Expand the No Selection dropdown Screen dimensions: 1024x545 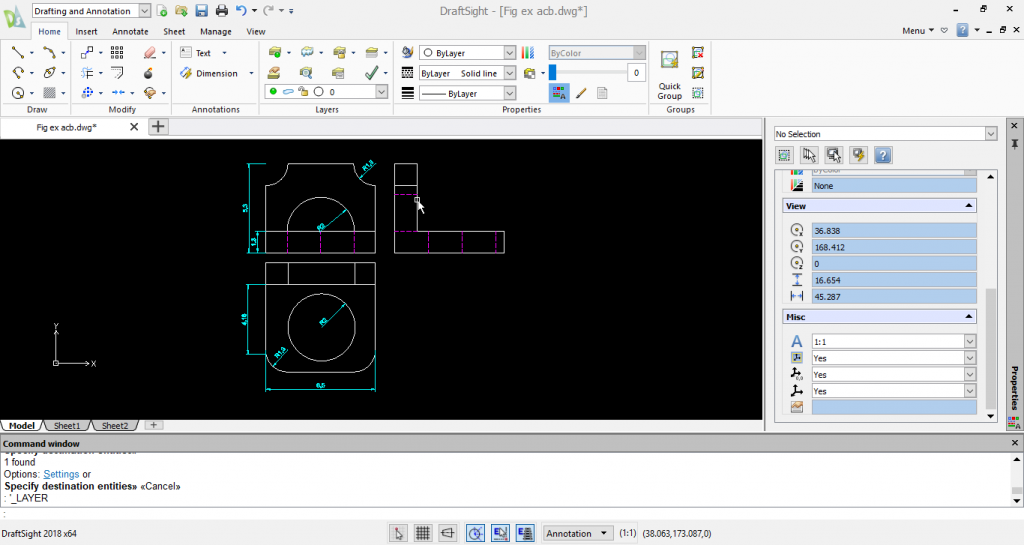pyautogui.click(x=990, y=134)
